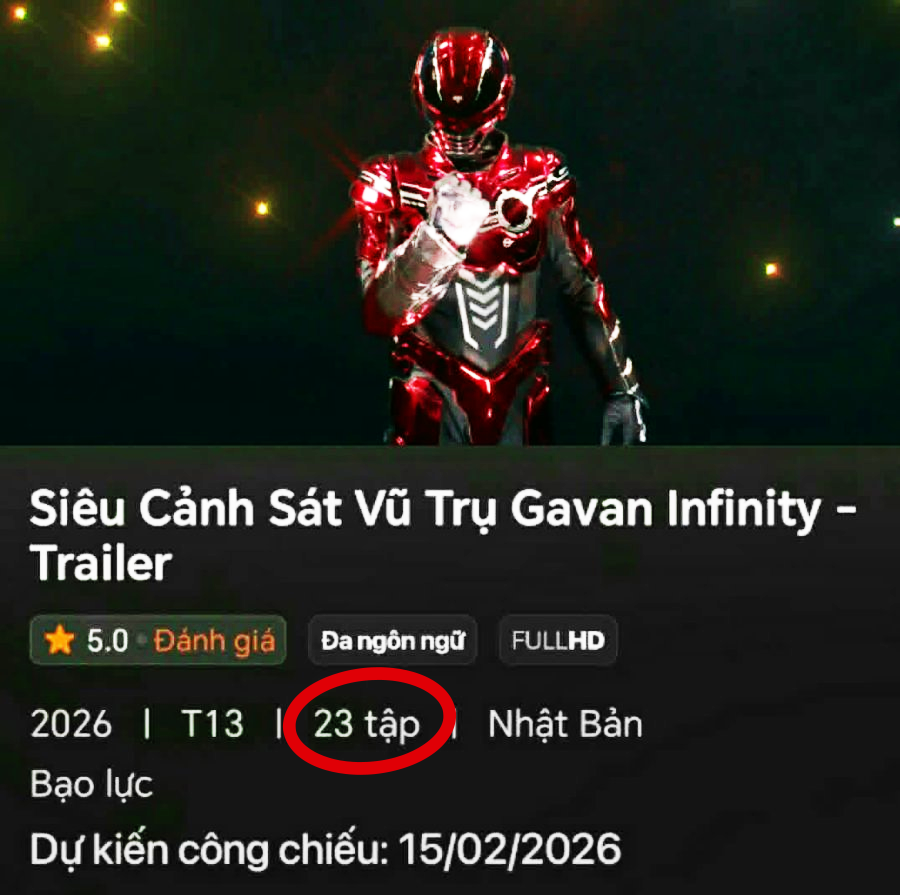Click the expected premiere date 15/02/2026
Image resolution: width=900 pixels, height=895 pixels.
point(510,848)
